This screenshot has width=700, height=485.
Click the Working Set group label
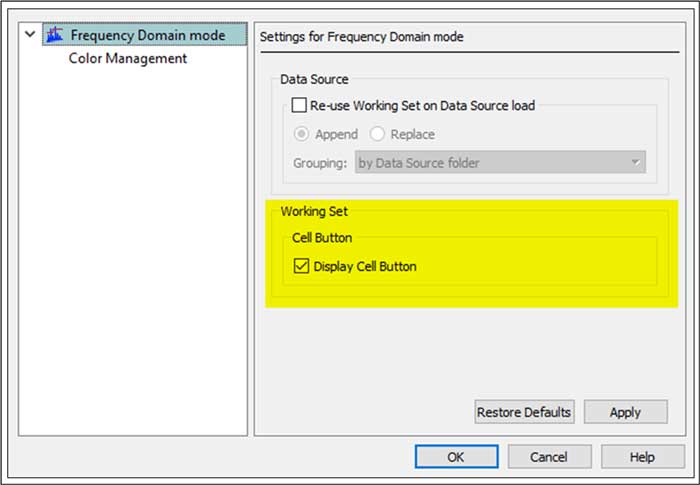point(314,211)
